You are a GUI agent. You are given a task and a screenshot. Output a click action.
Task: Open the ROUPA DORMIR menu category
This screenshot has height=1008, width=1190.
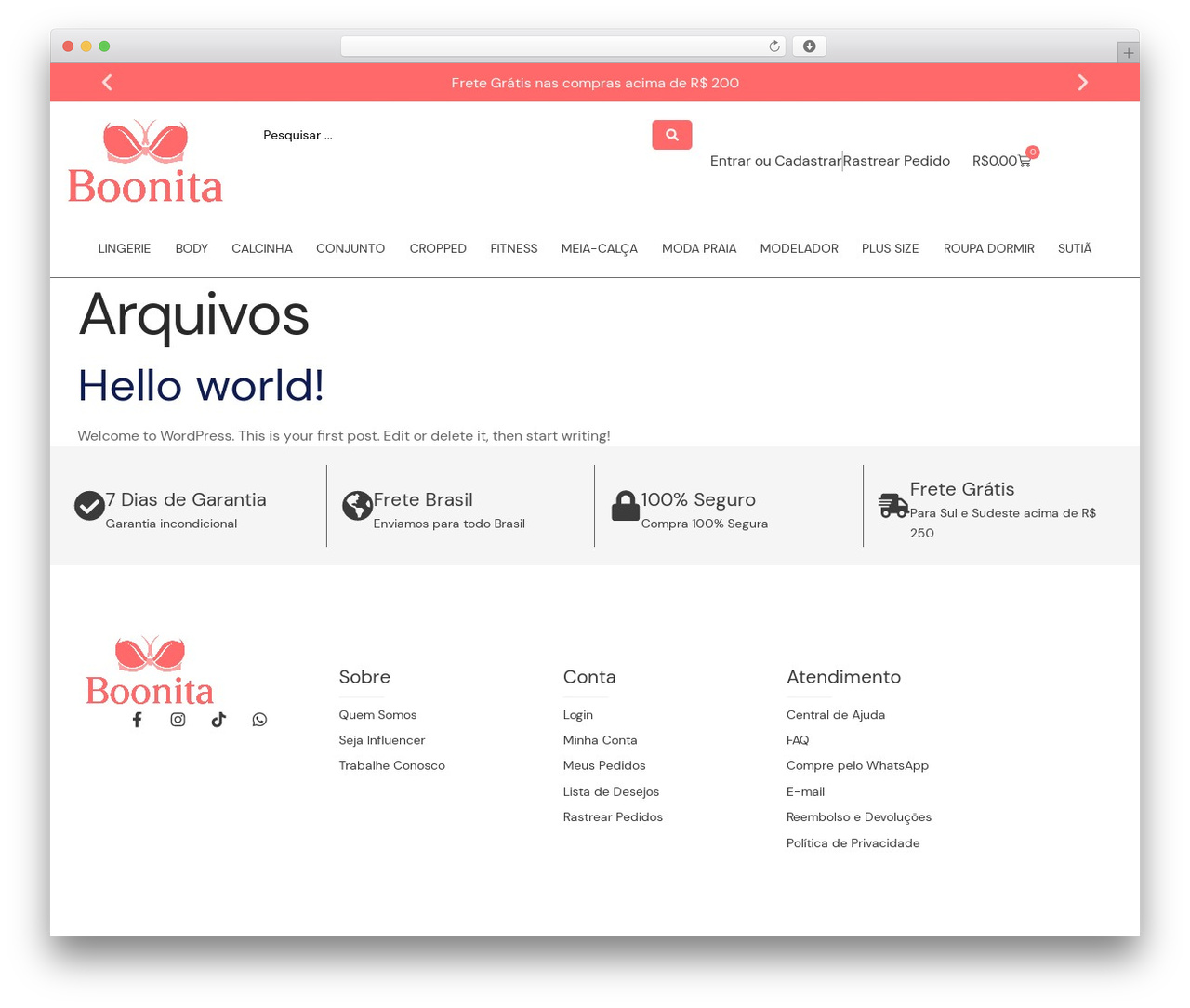pos(989,248)
